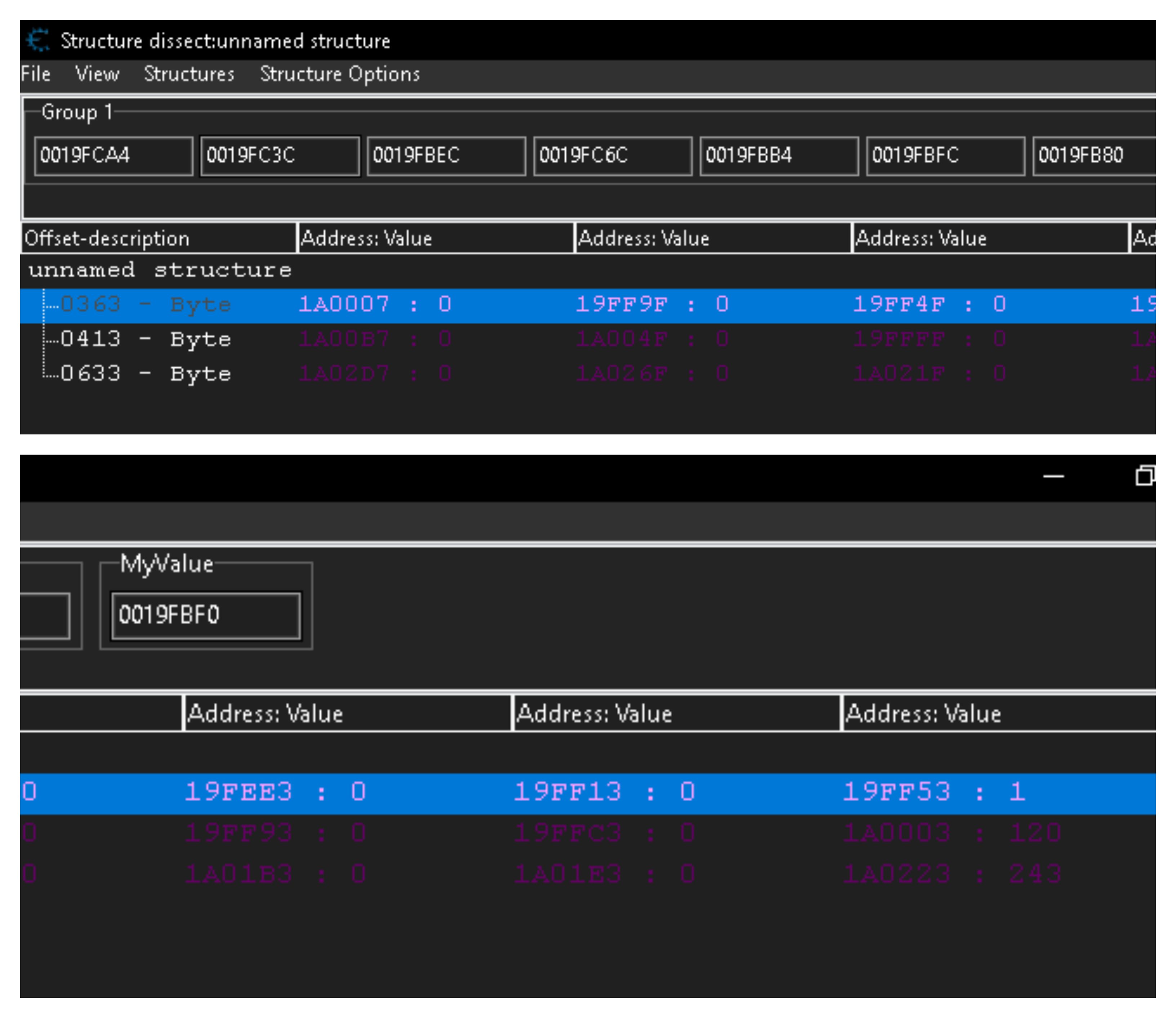Open the File menu

[x=36, y=75]
